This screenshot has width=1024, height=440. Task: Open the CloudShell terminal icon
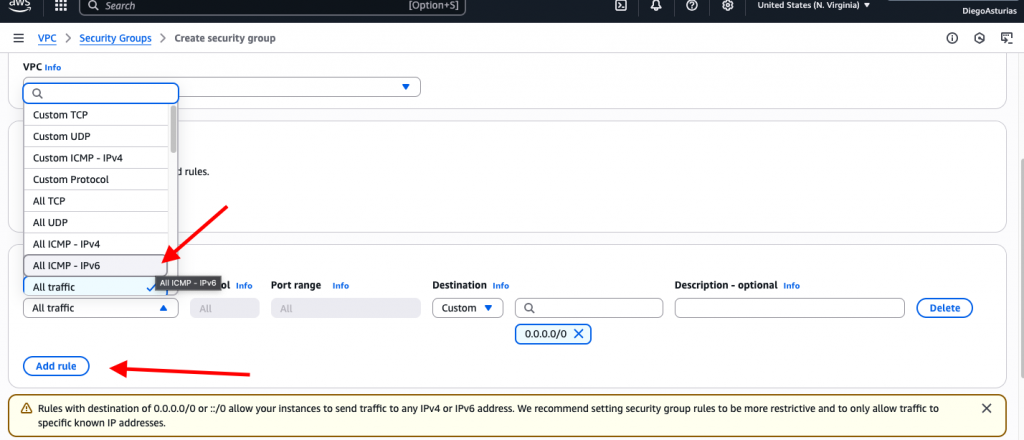622,5
